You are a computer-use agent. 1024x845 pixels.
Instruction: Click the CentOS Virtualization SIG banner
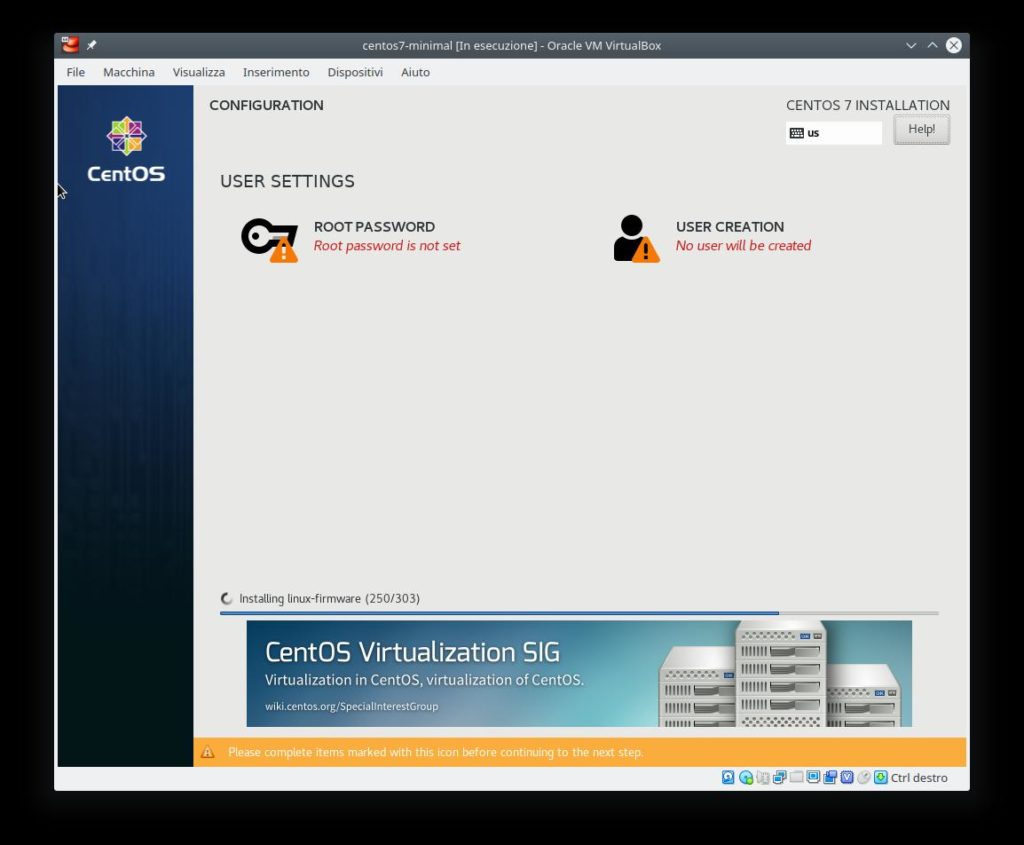(580, 673)
